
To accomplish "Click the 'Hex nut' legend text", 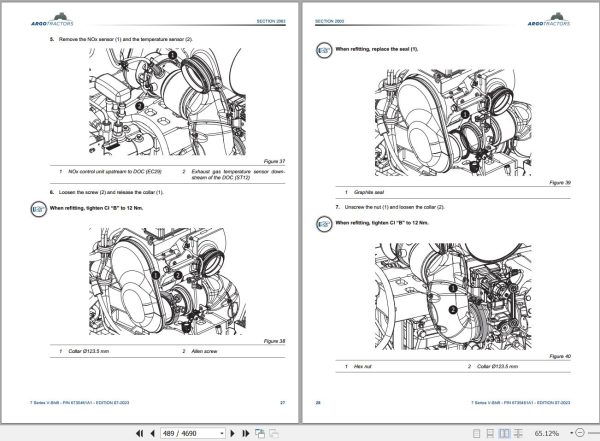I will (363, 366).
